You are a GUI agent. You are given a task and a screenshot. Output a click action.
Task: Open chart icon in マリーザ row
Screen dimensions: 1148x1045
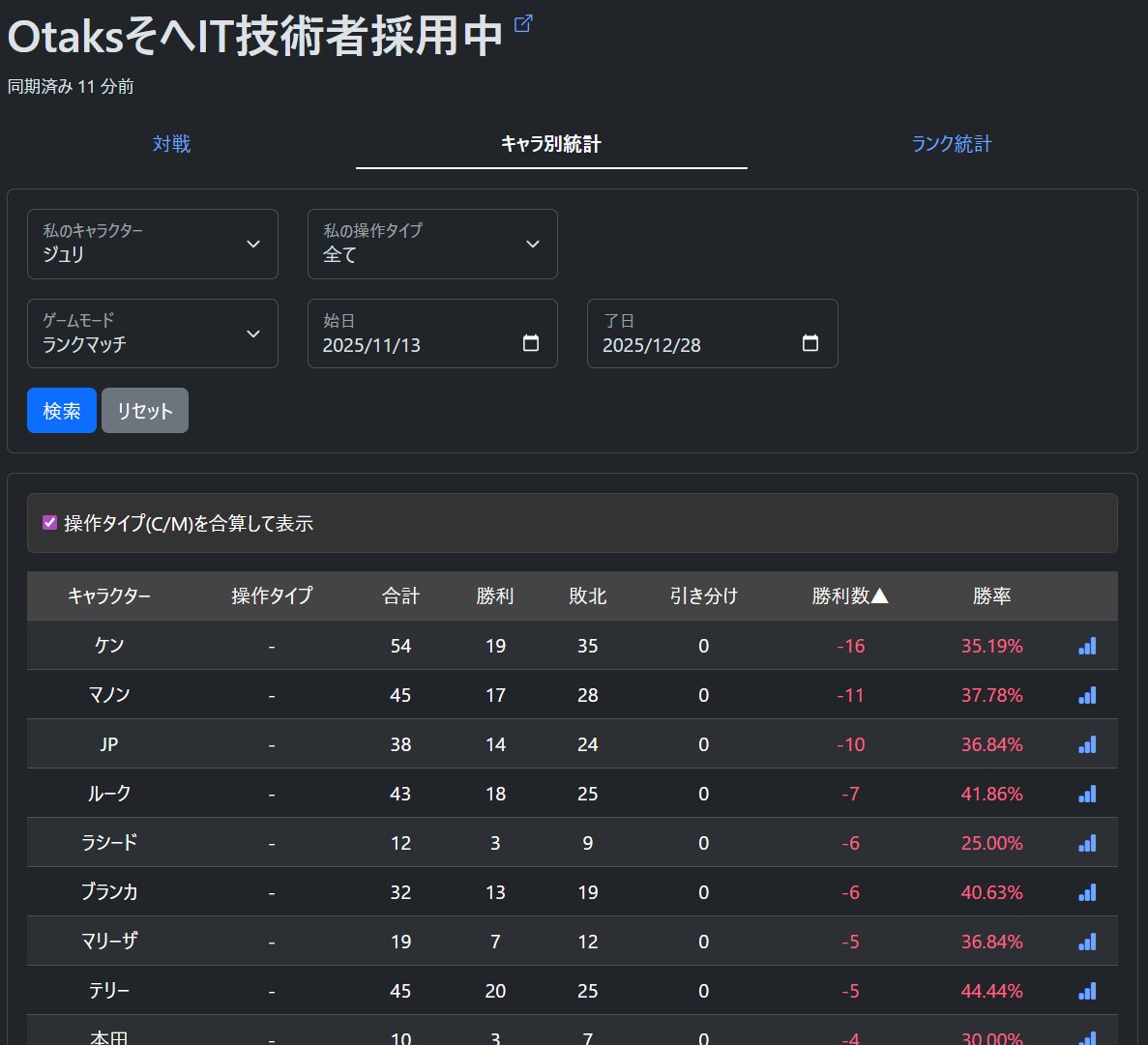tap(1087, 942)
